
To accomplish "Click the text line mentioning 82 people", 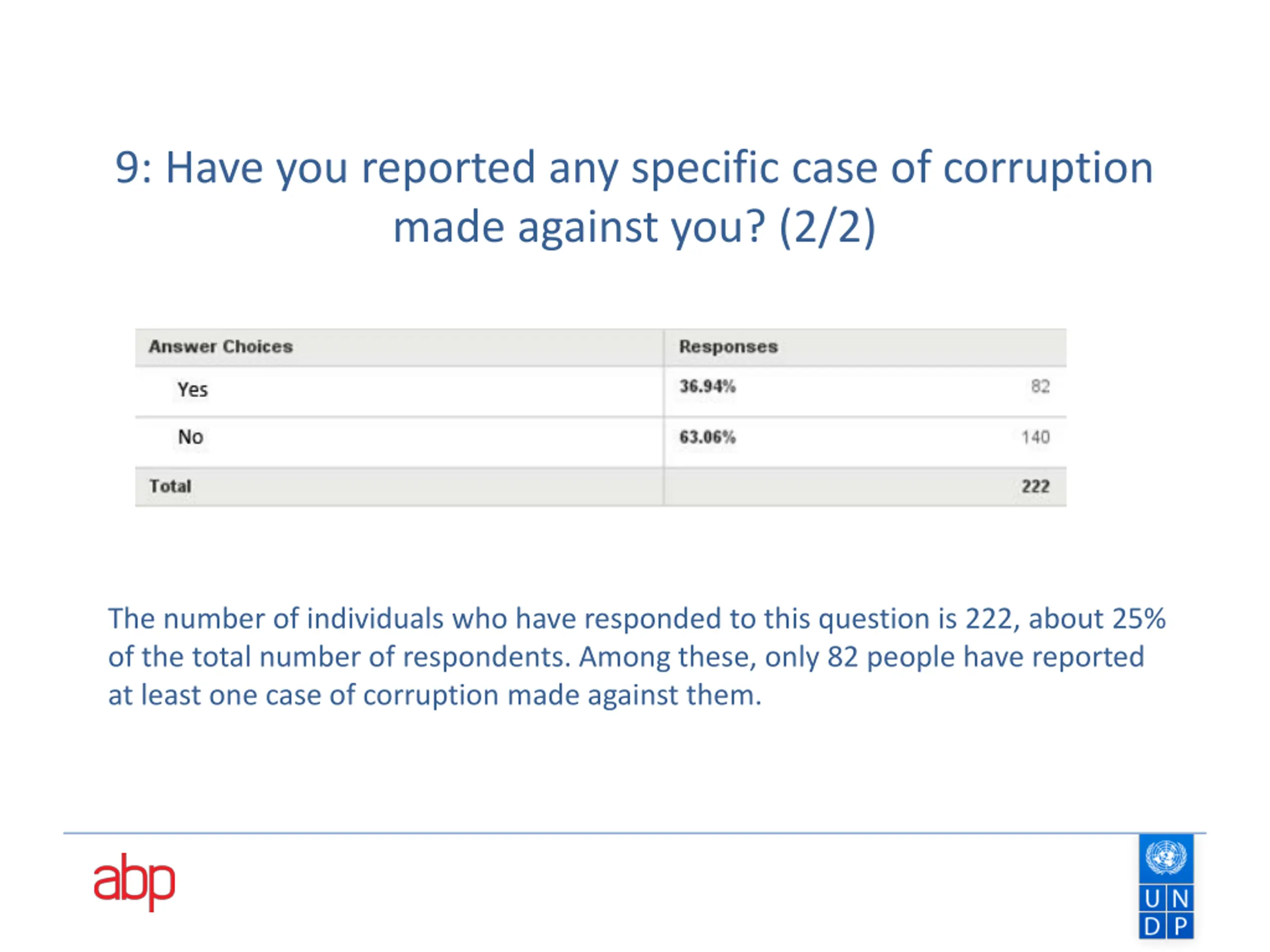I will (x=627, y=657).
